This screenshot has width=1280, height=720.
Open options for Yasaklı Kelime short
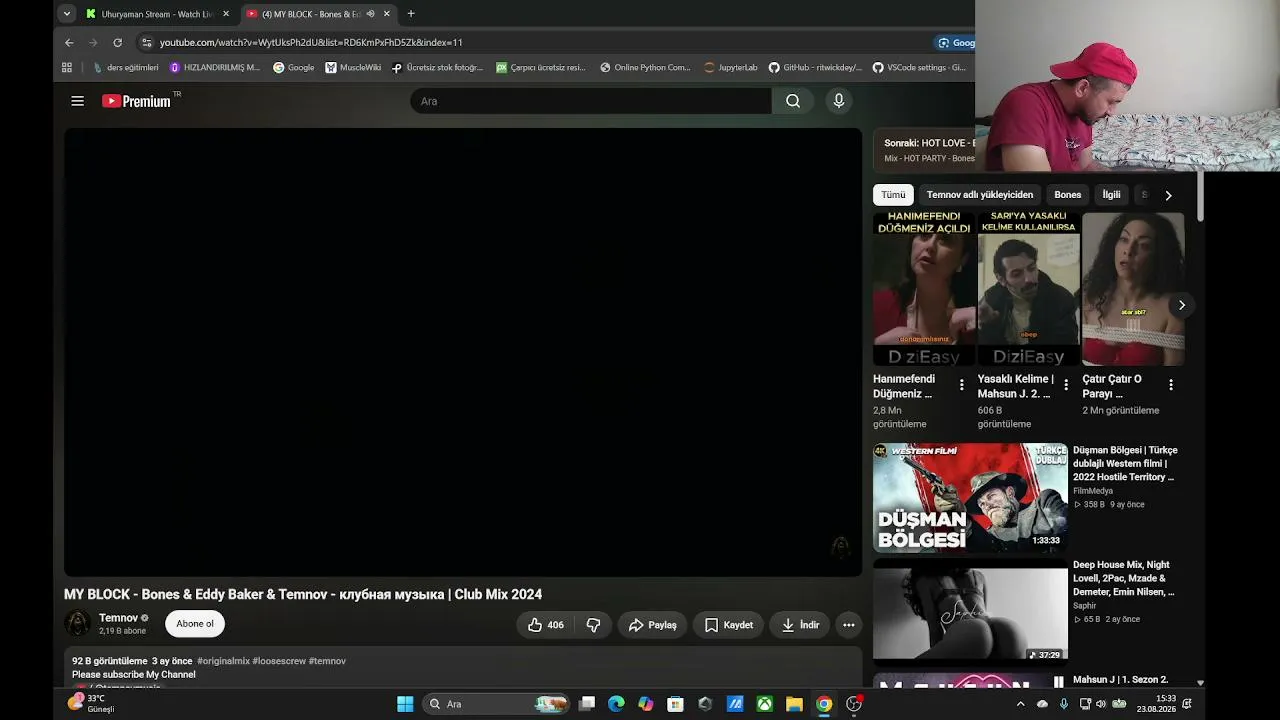1066,385
